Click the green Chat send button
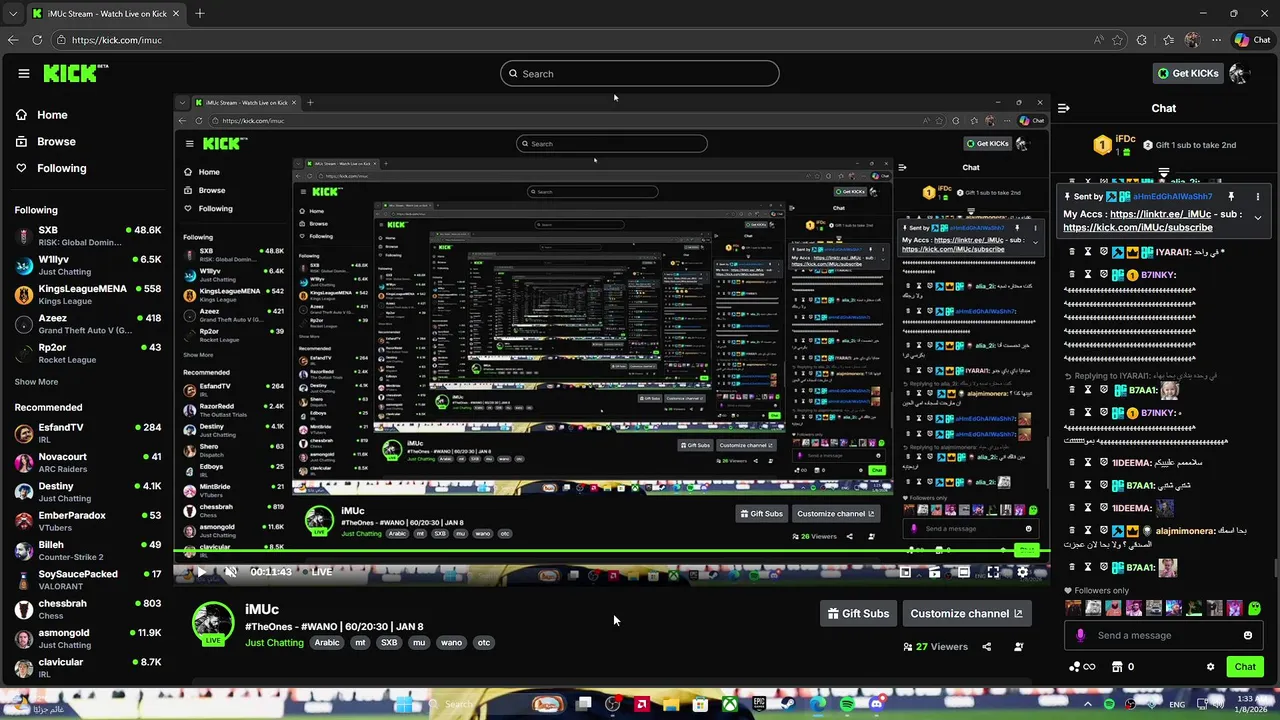 tap(1245, 667)
